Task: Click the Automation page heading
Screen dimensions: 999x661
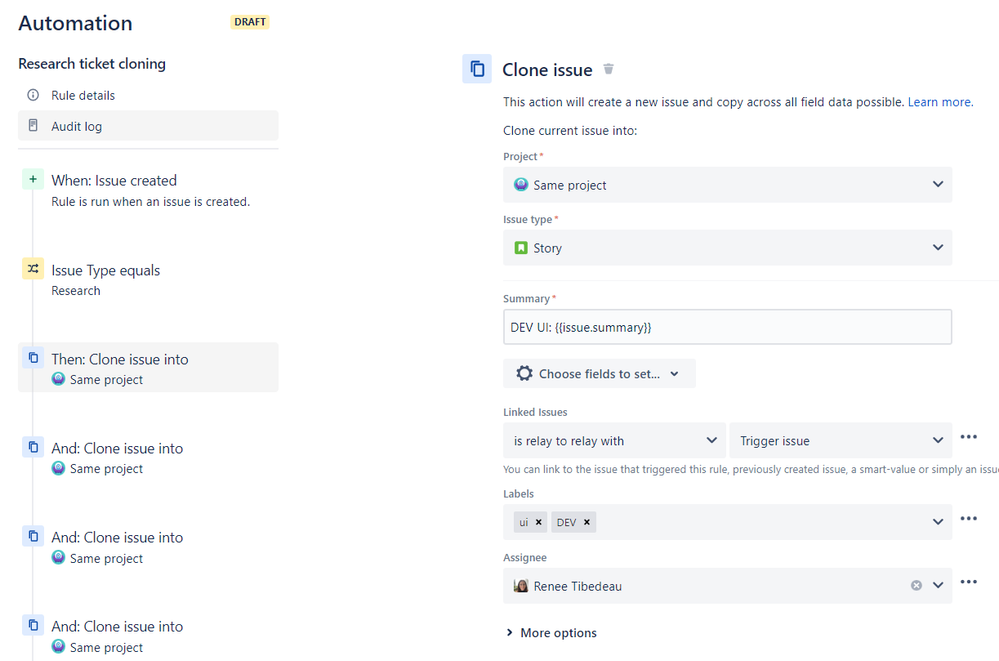Action: coord(75,23)
